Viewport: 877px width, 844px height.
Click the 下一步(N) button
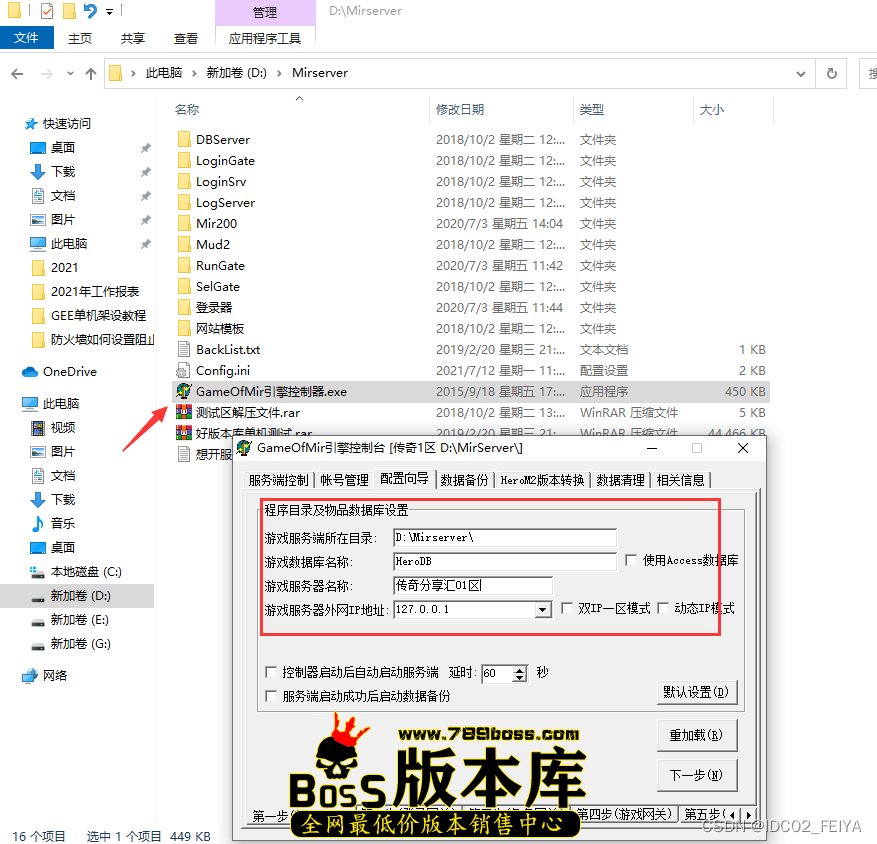click(697, 775)
